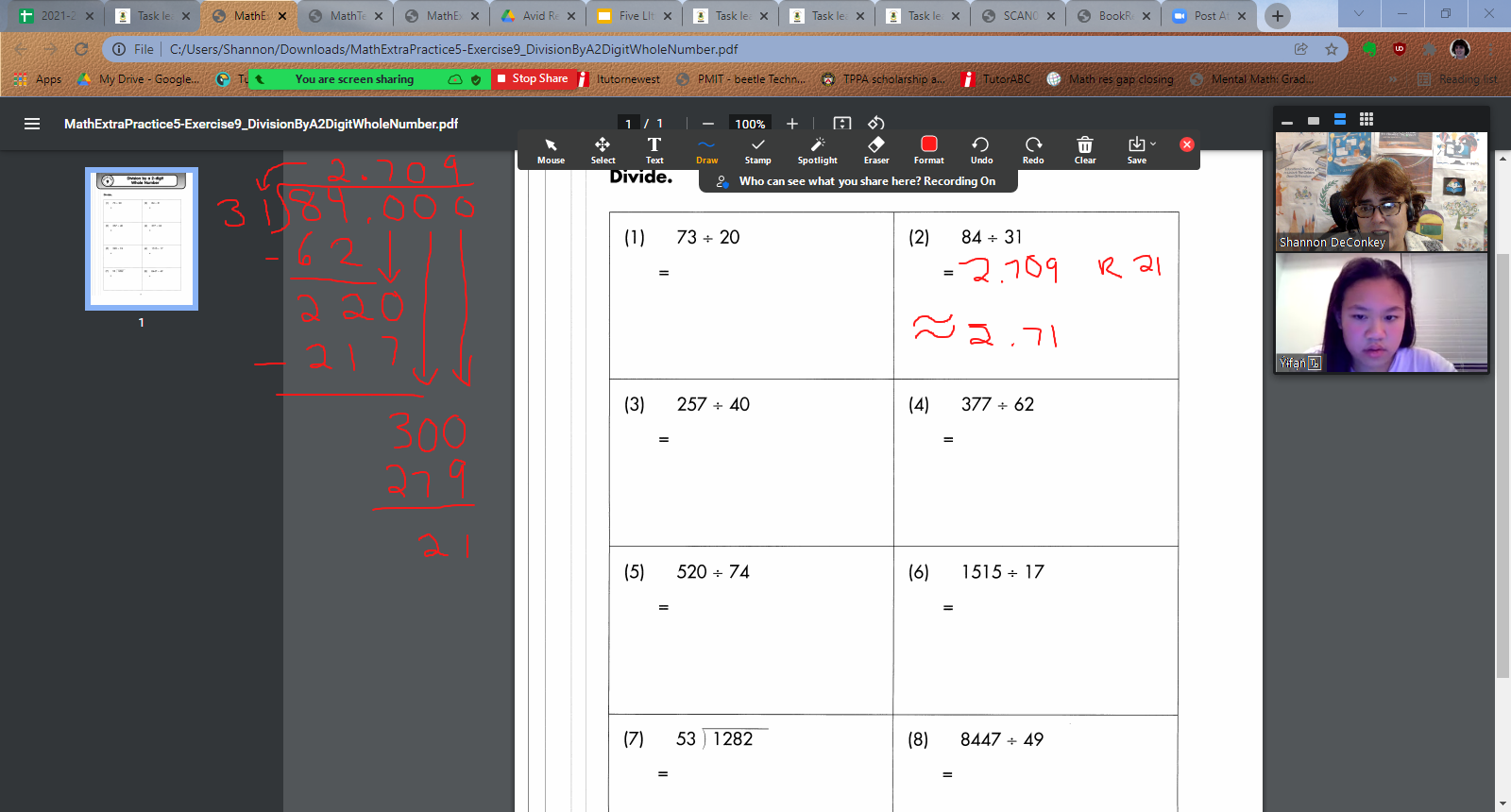Redo the annotation

click(1033, 150)
